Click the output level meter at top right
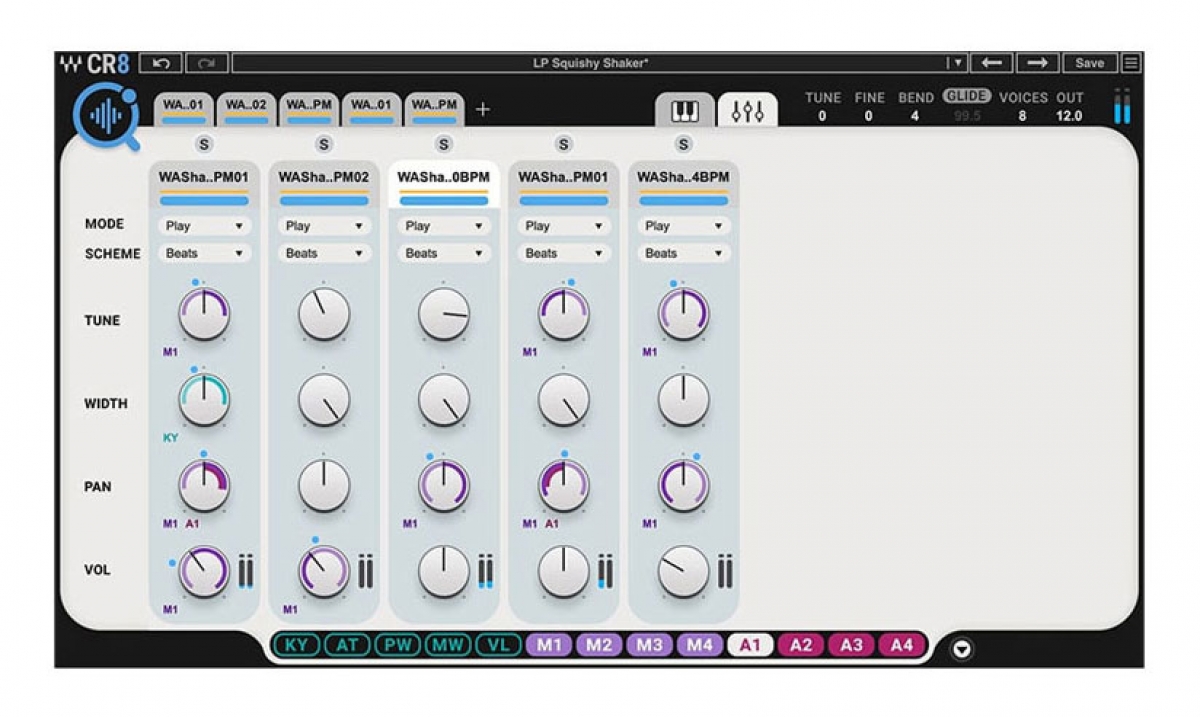 click(x=1123, y=106)
